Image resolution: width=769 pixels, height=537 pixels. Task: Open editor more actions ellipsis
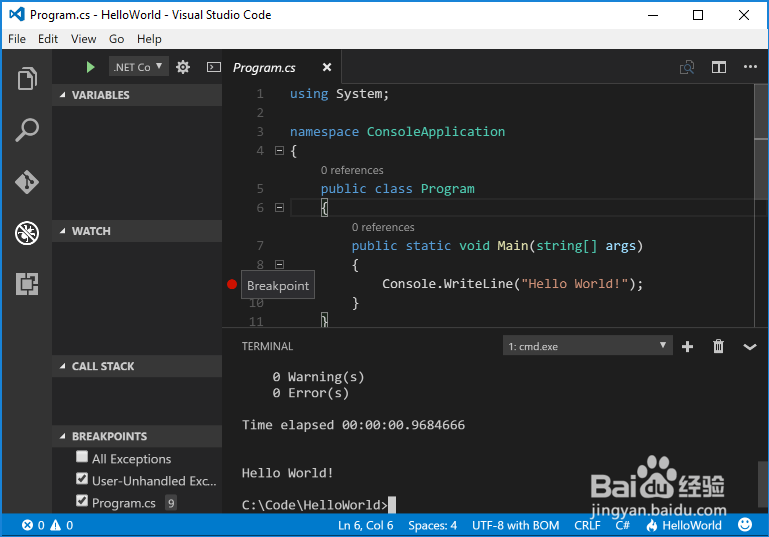(750, 67)
